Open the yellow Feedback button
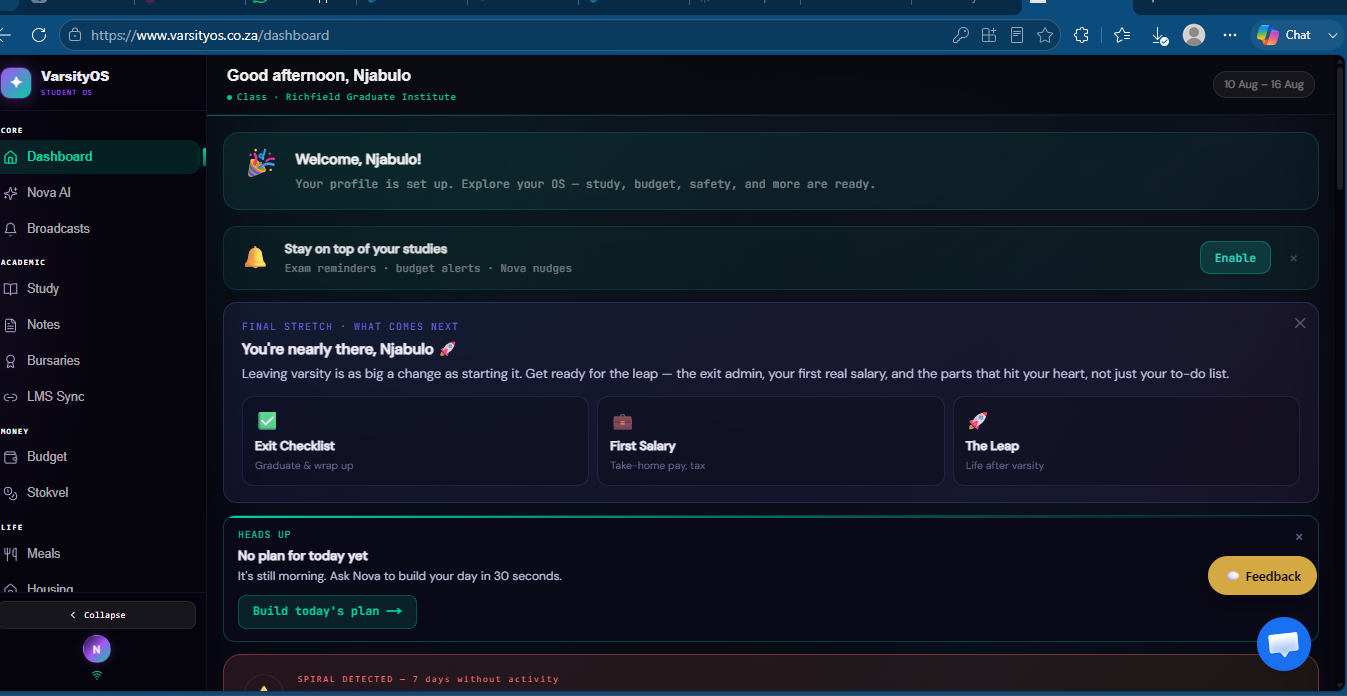Screen dimensions: 1347x696 1262,576
